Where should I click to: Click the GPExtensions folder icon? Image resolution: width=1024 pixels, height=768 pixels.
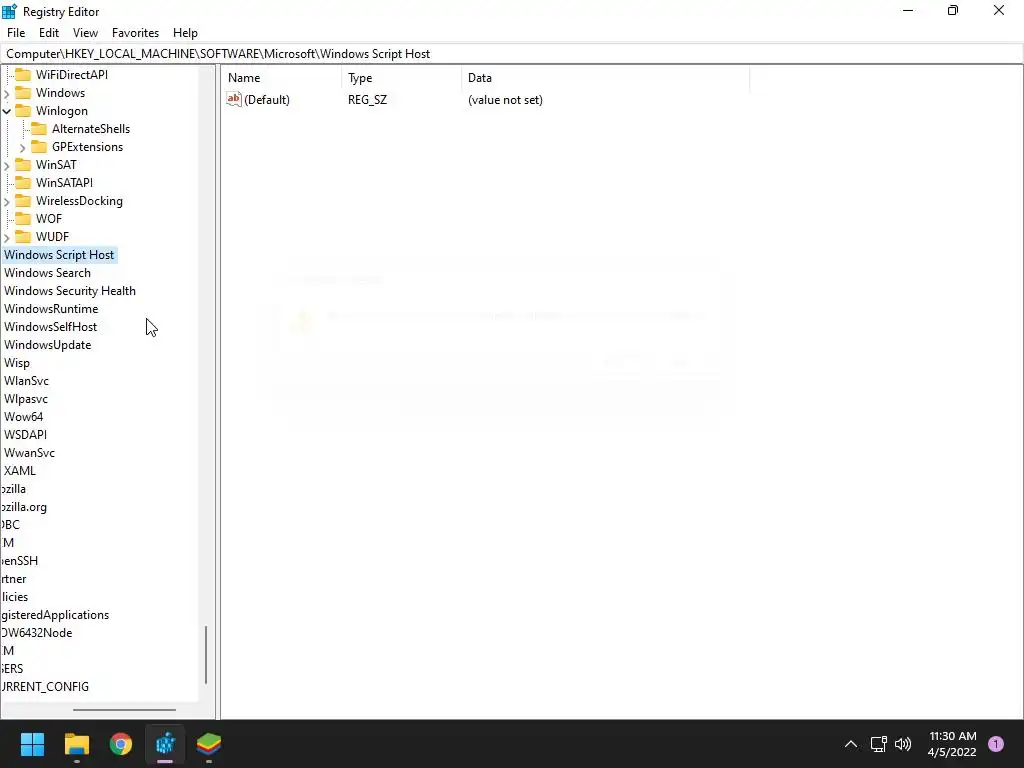click(x=39, y=147)
